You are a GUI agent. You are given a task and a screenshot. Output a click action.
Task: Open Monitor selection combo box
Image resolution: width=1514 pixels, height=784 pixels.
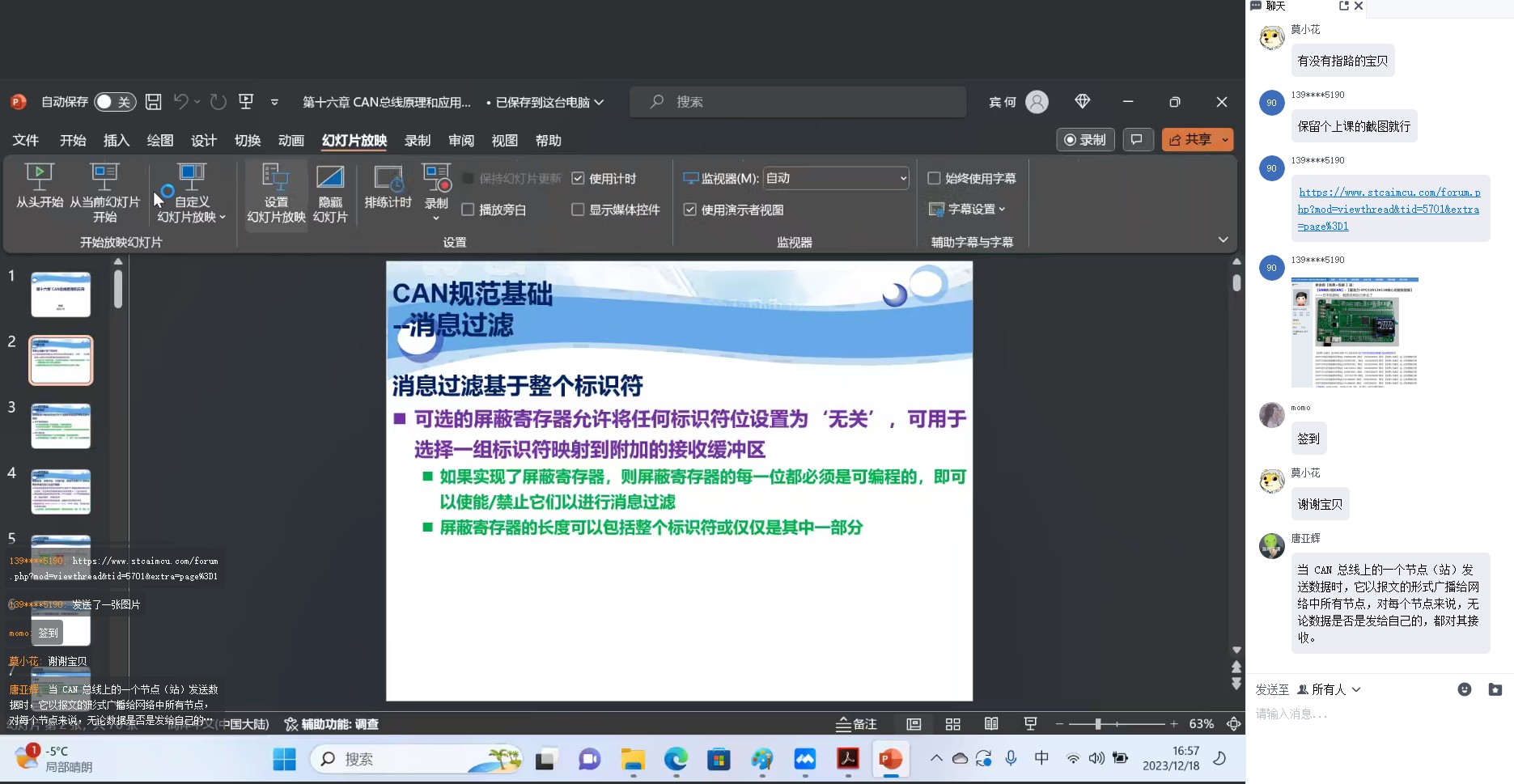(837, 178)
